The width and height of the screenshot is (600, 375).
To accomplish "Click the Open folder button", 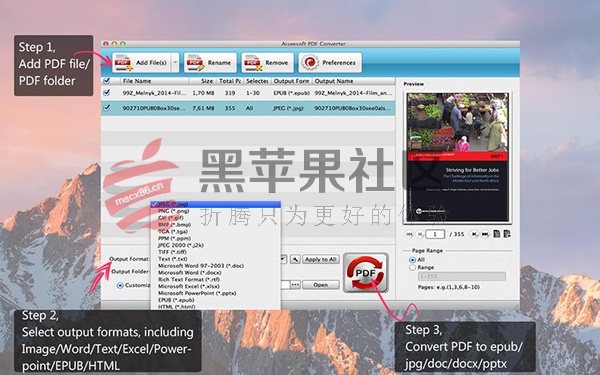I will pyautogui.click(x=321, y=285).
